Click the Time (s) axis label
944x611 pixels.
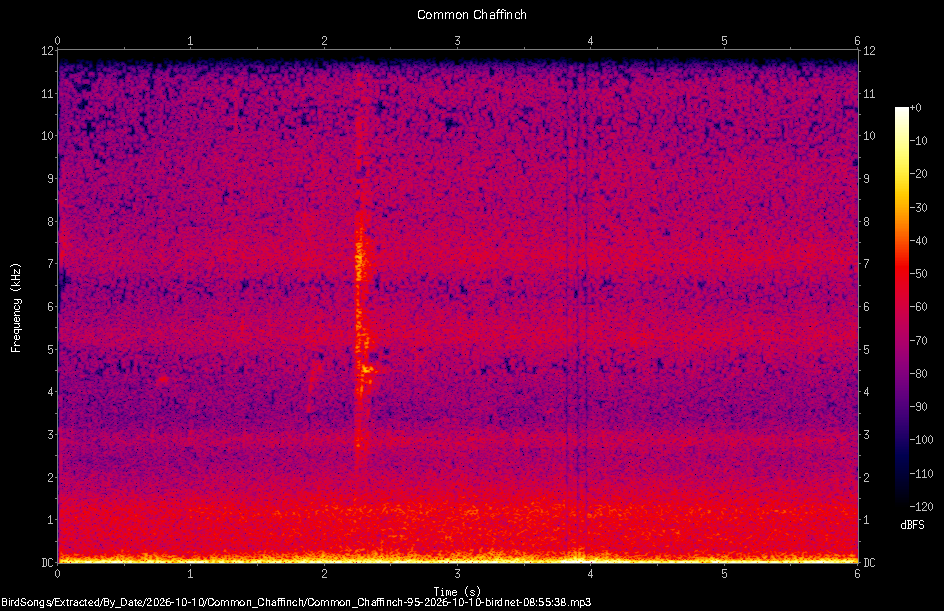click(x=457, y=592)
